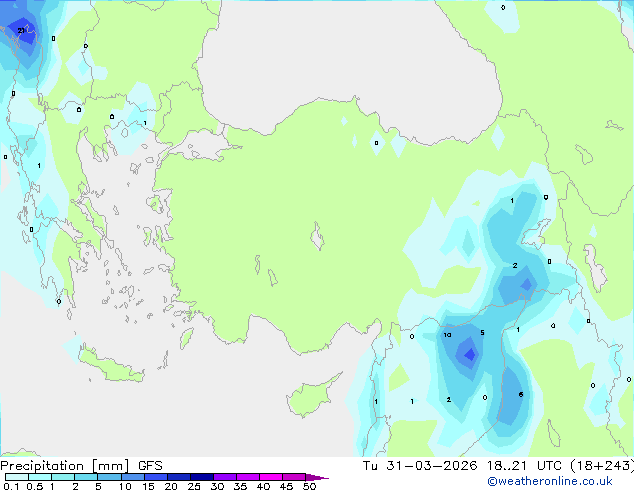Click the '30' legend scale label
The image size is (634, 490).
coord(217,486)
